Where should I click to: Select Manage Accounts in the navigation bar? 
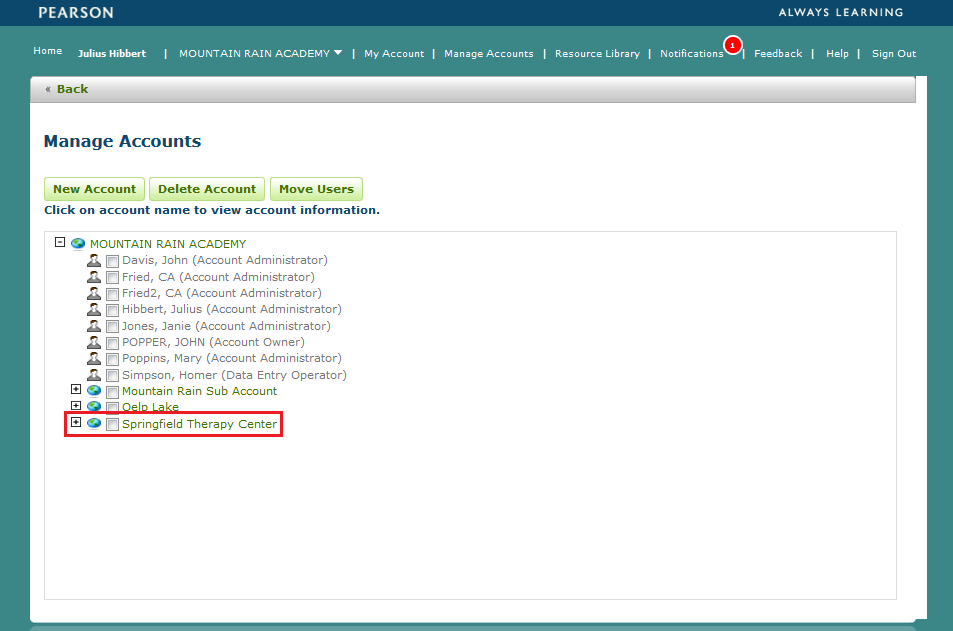click(x=488, y=53)
